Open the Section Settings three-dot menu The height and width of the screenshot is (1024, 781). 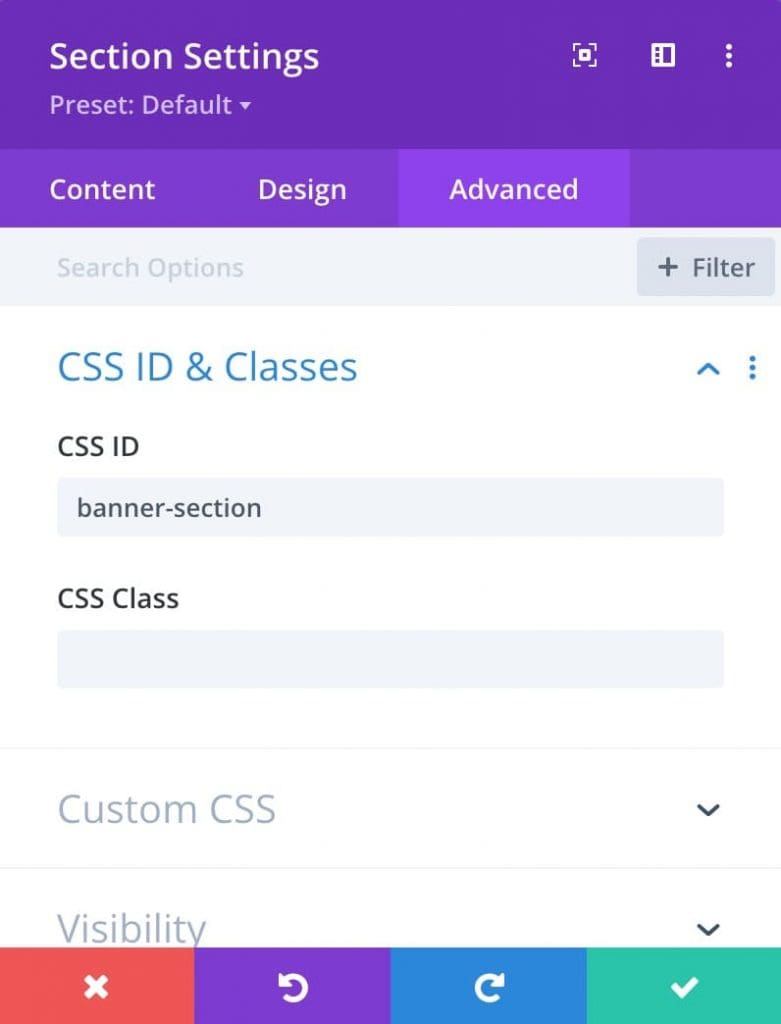tap(729, 56)
